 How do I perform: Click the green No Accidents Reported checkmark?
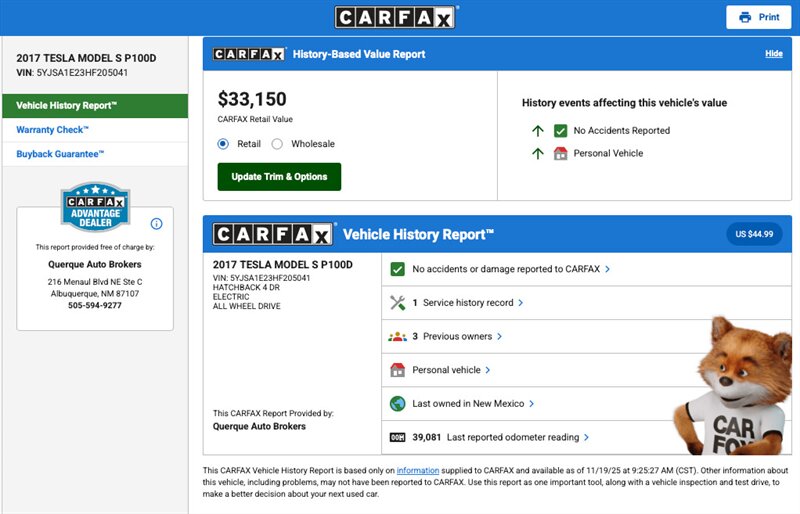561,130
